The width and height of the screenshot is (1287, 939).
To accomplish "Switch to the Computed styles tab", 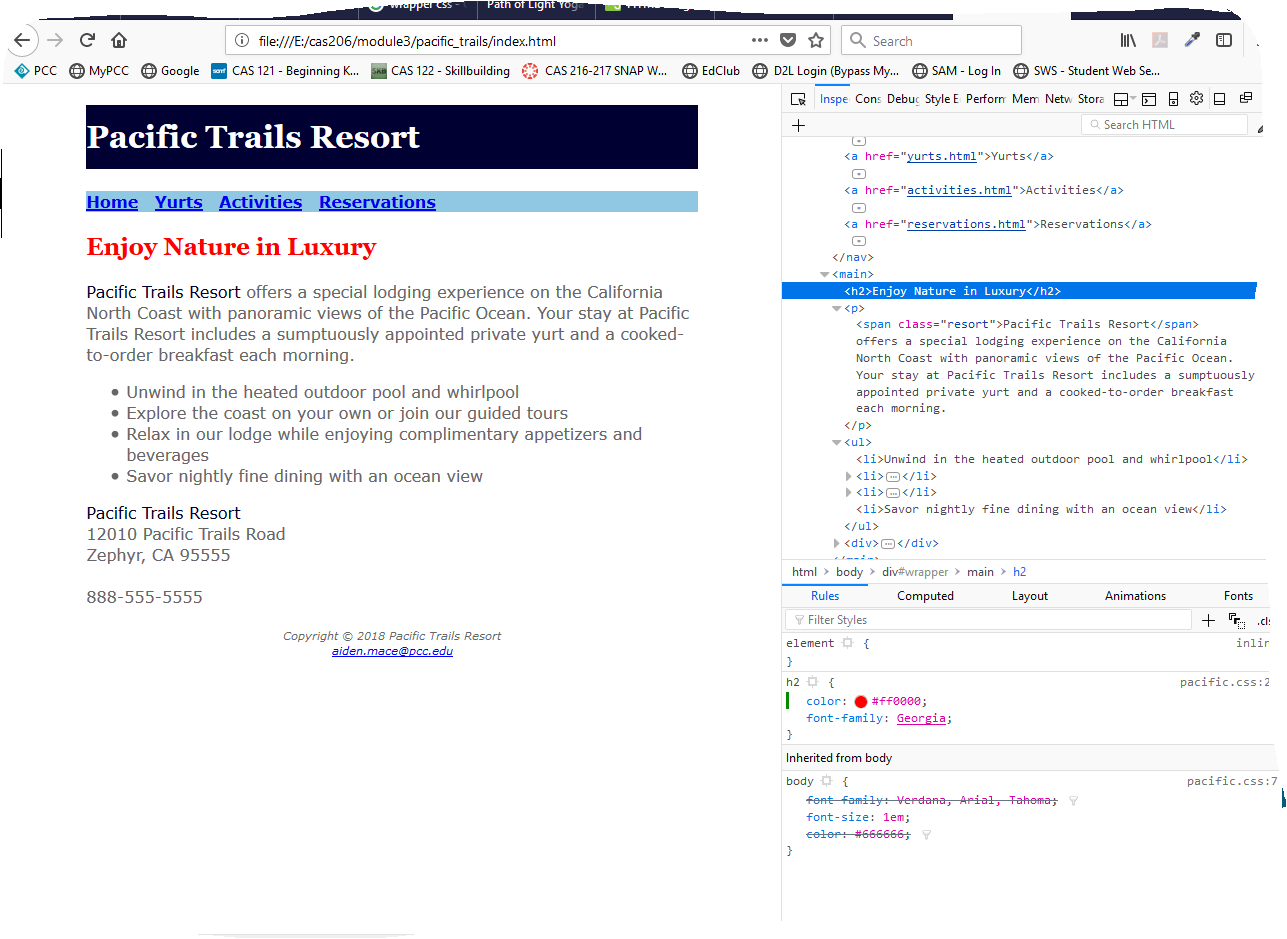I will pos(925,596).
